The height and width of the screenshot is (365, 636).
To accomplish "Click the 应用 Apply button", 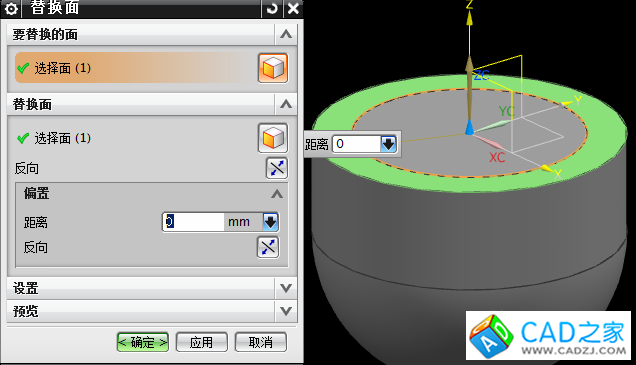I will (x=202, y=342).
